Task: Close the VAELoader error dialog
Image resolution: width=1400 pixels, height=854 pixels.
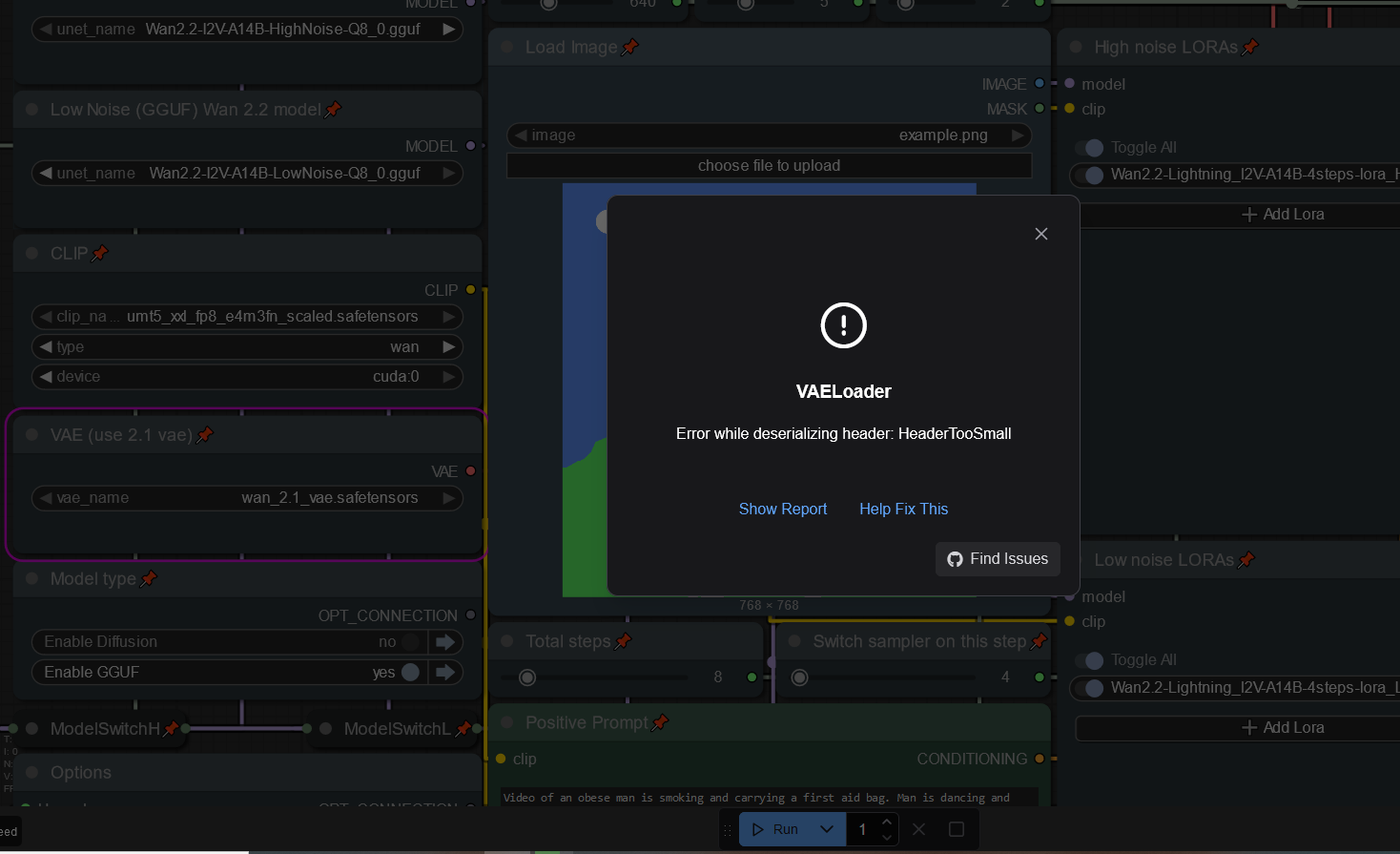Action: (1041, 234)
